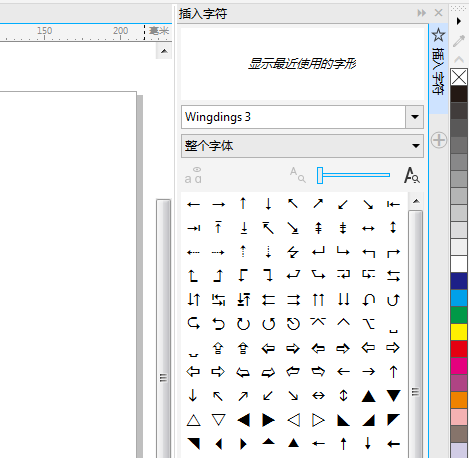Click the glyph list scroll up arrow
Screen dimensions: 470x458
tap(416, 201)
